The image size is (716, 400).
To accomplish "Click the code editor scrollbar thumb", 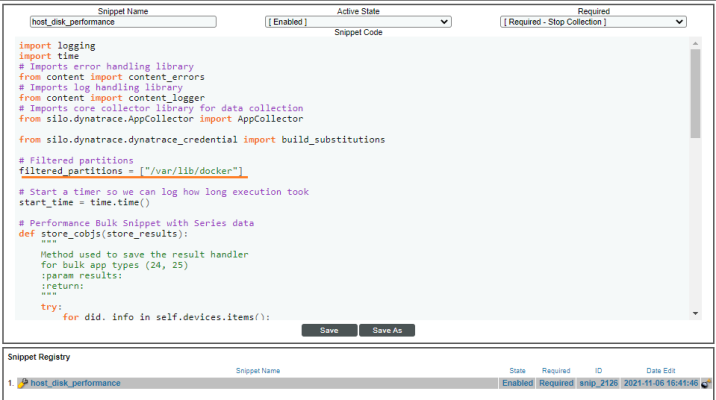I will pos(695,94).
